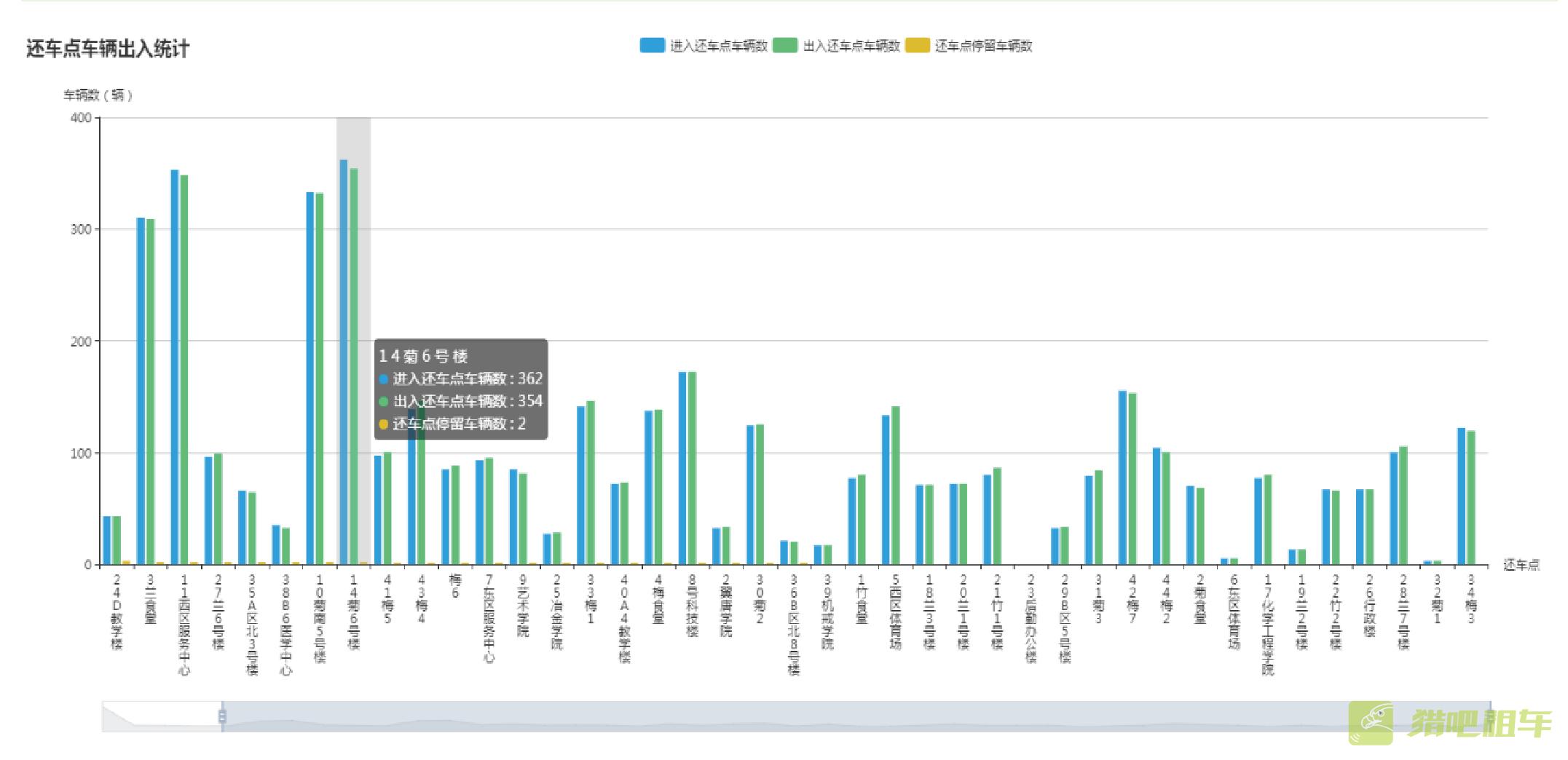
Task: Toggle the 还车点停留车辆数 legend series
Action: pos(969,46)
